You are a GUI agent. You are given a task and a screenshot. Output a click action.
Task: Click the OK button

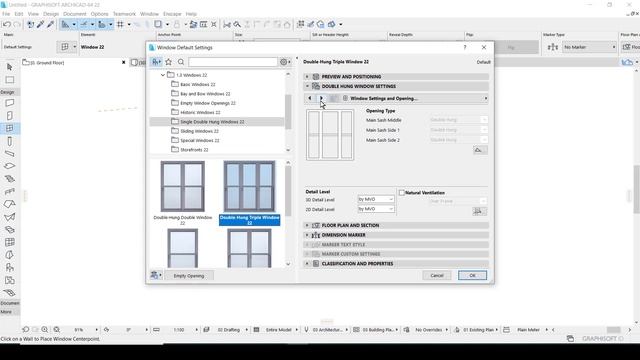[x=472, y=276]
